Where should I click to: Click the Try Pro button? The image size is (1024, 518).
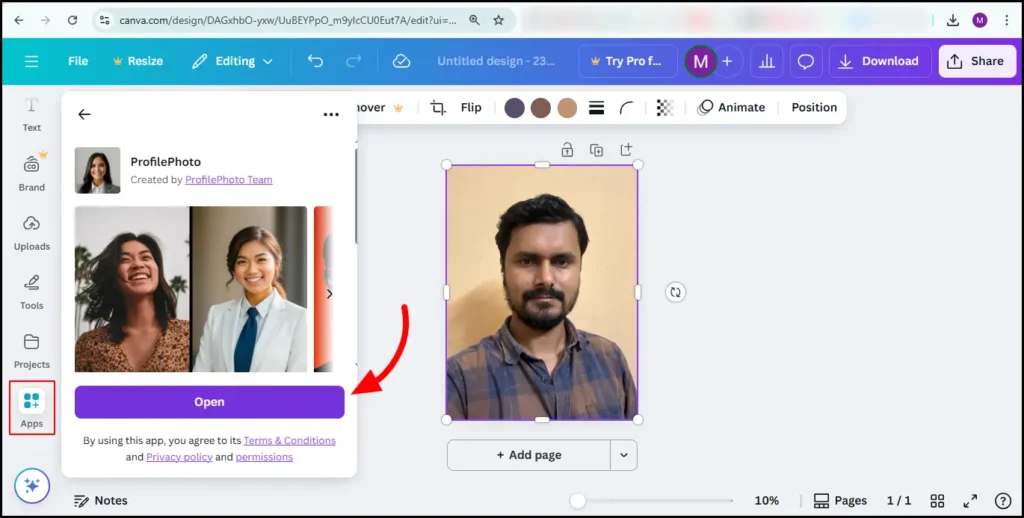click(x=628, y=61)
